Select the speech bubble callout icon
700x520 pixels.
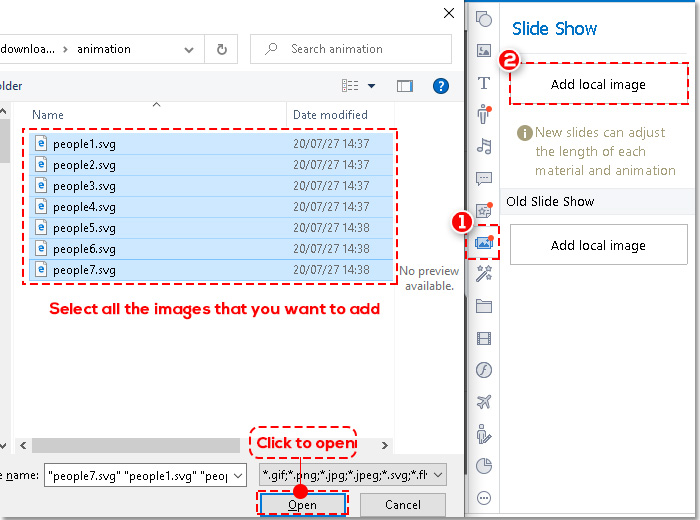[484, 179]
